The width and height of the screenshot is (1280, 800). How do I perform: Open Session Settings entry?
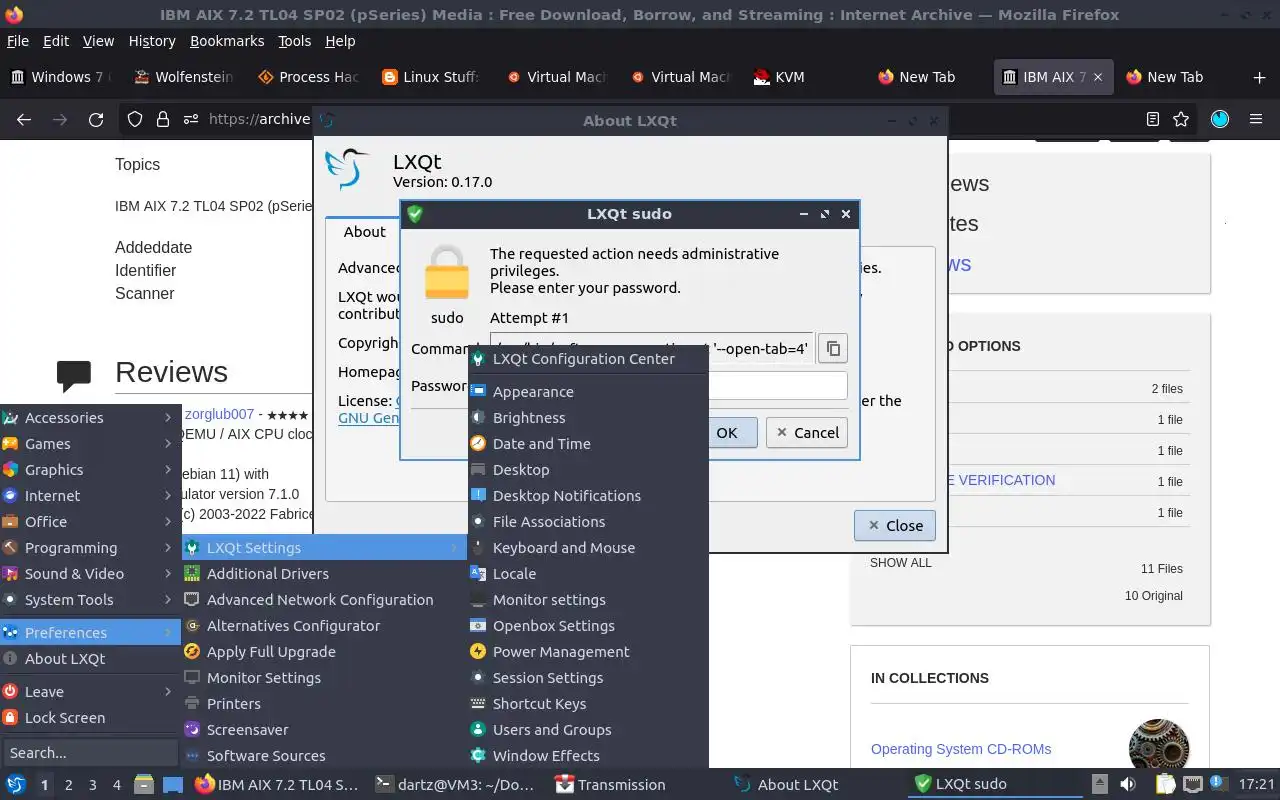tap(588, 678)
